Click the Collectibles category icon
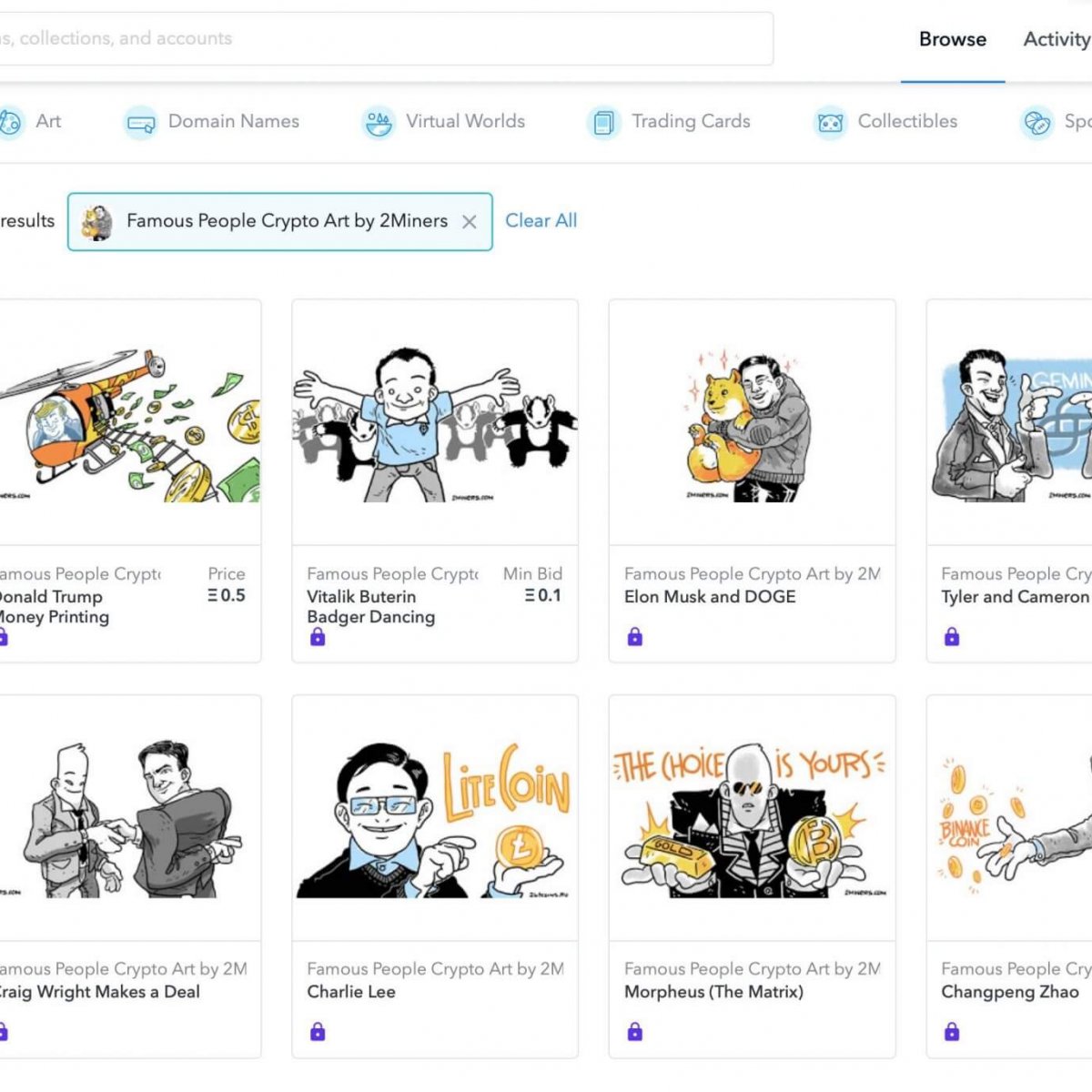Screen dimensions: 1092x1092 [x=830, y=122]
